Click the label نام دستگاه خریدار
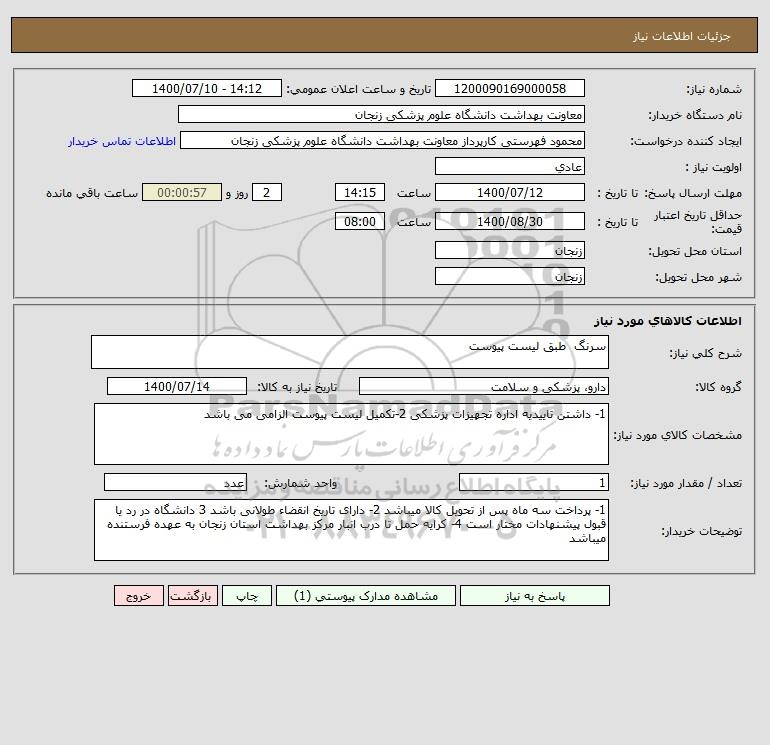 (x=695, y=115)
